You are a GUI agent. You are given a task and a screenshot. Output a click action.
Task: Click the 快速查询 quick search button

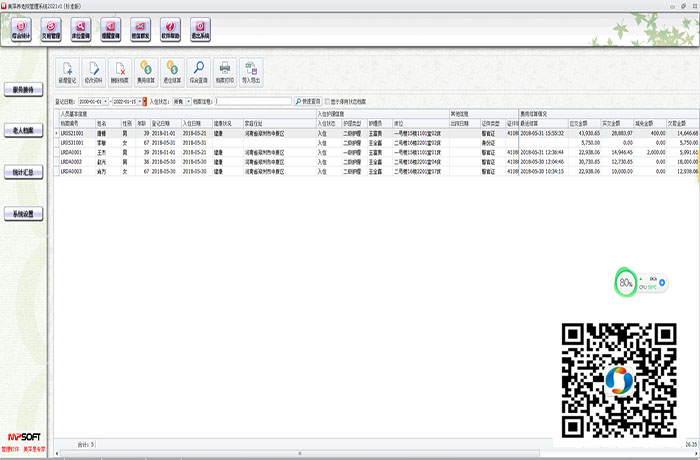click(x=308, y=102)
